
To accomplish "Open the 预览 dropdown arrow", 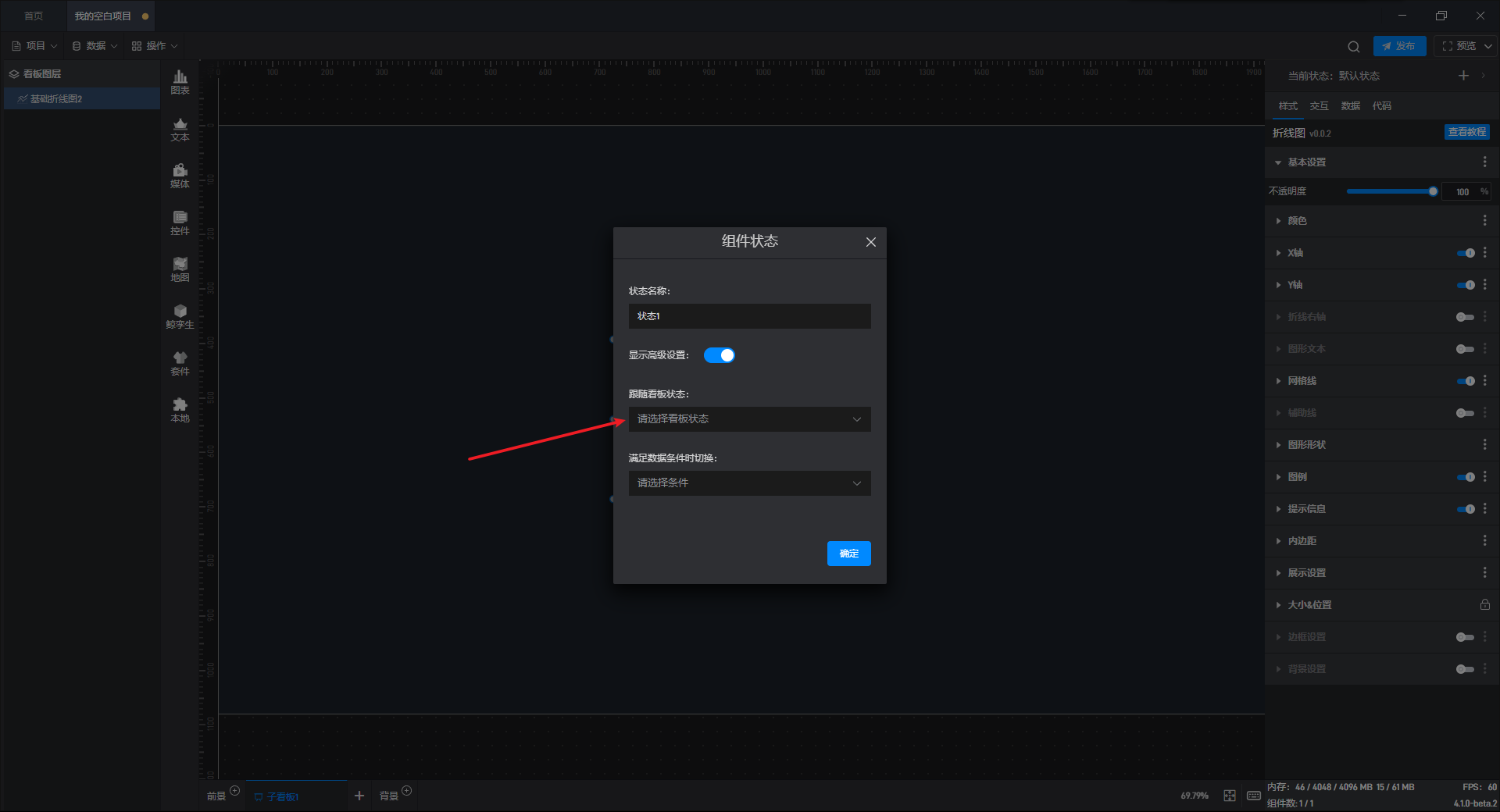I will (x=1488, y=46).
